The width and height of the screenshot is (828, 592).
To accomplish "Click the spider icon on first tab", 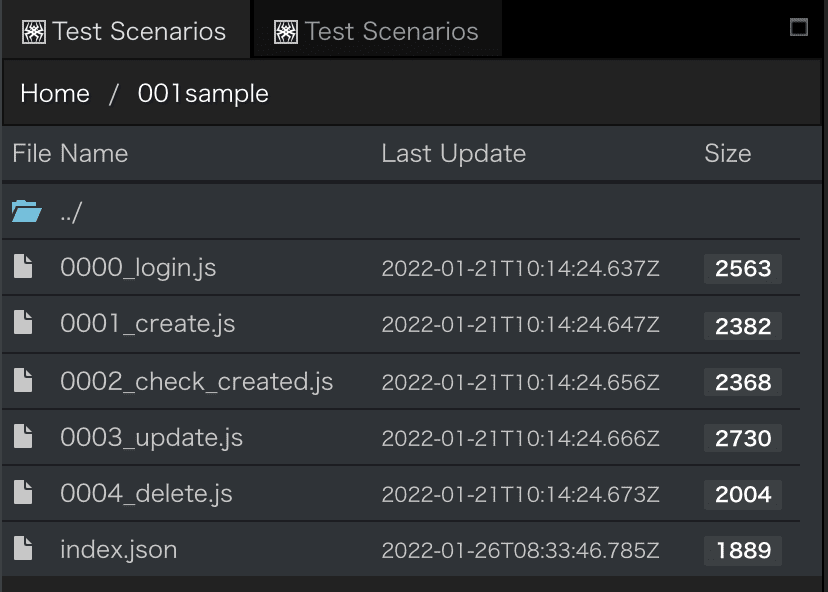I will pyautogui.click(x=34, y=32).
